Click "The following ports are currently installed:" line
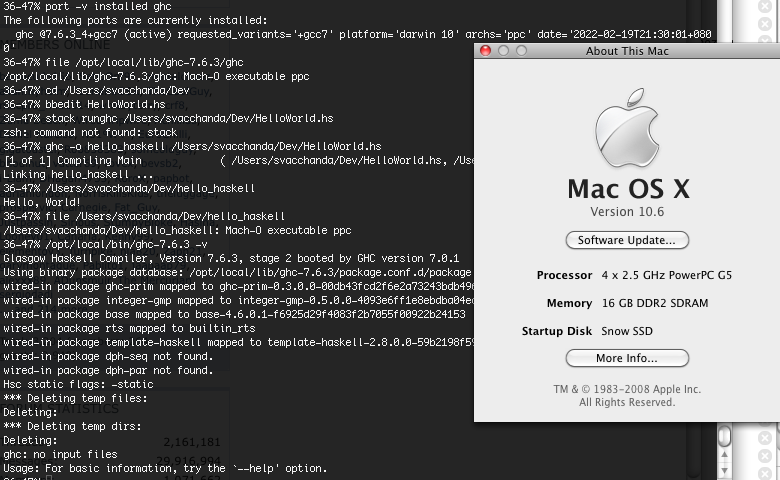 (x=135, y=20)
